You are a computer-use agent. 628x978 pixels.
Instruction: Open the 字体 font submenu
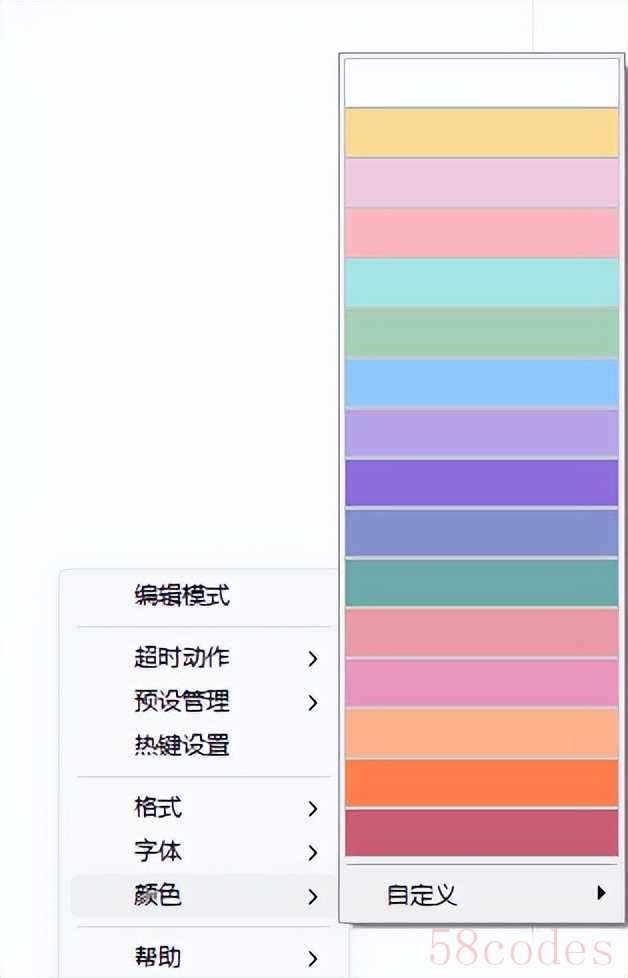(x=158, y=852)
